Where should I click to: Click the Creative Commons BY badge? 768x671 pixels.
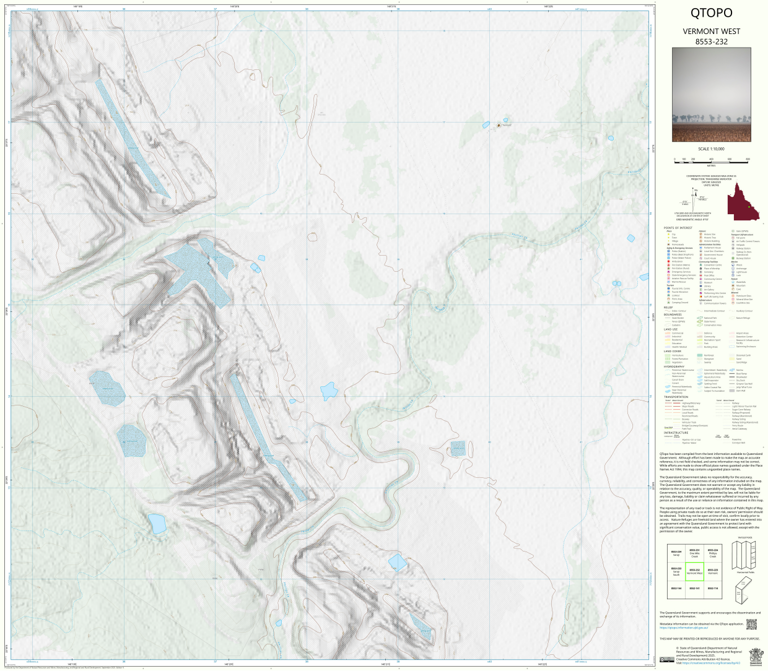[667, 659]
